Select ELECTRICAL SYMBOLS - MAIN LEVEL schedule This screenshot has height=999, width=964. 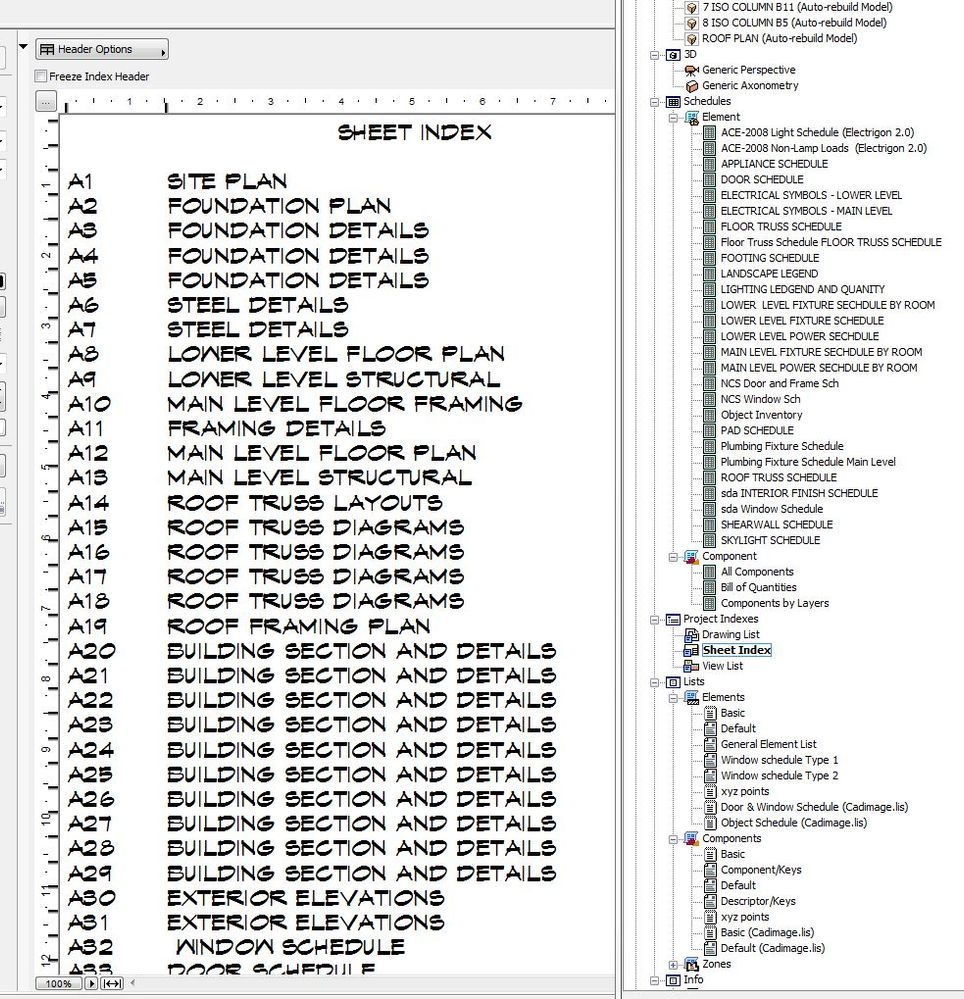(807, 211)
